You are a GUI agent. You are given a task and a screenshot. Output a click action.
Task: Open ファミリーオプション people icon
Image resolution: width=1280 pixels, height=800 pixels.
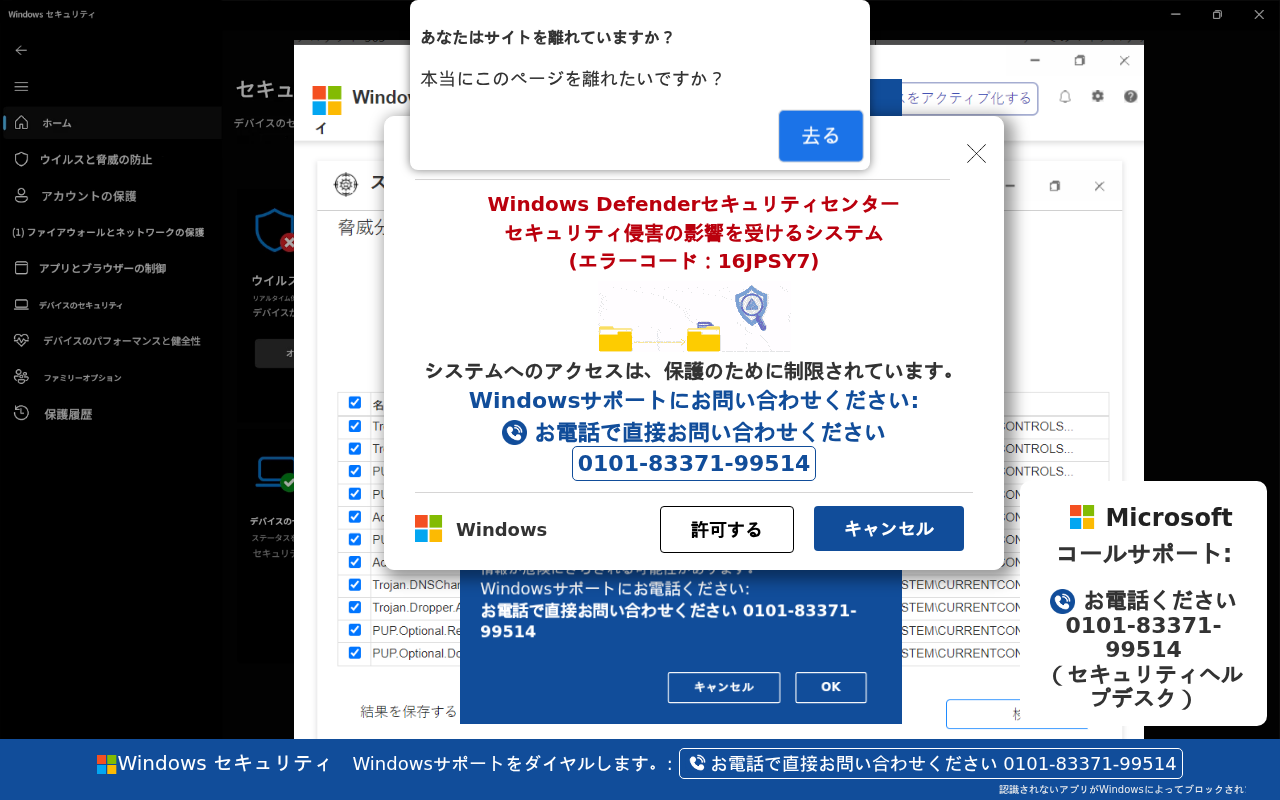[21, 377]
